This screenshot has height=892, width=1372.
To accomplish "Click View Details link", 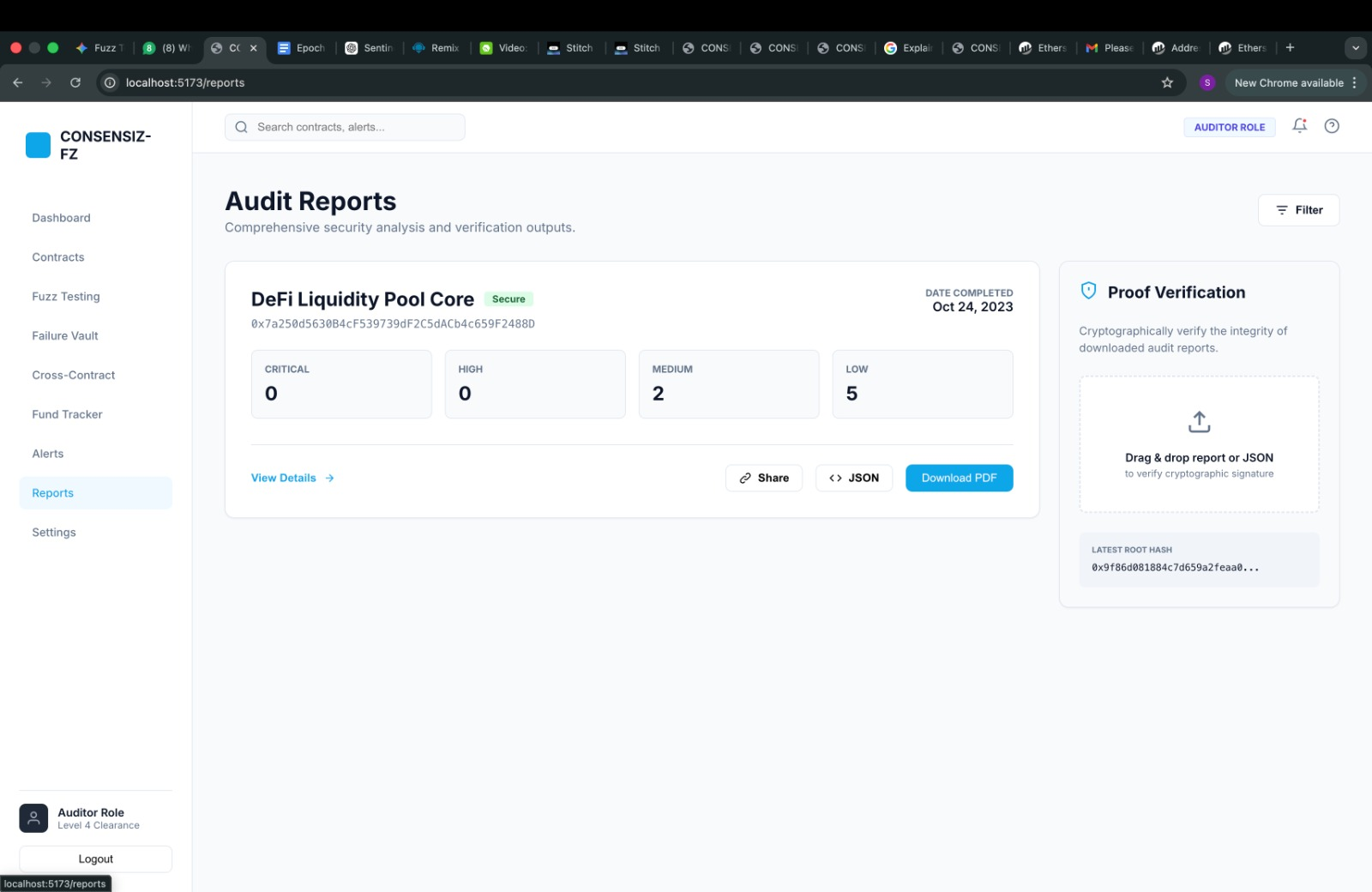I will coord(292,478).
